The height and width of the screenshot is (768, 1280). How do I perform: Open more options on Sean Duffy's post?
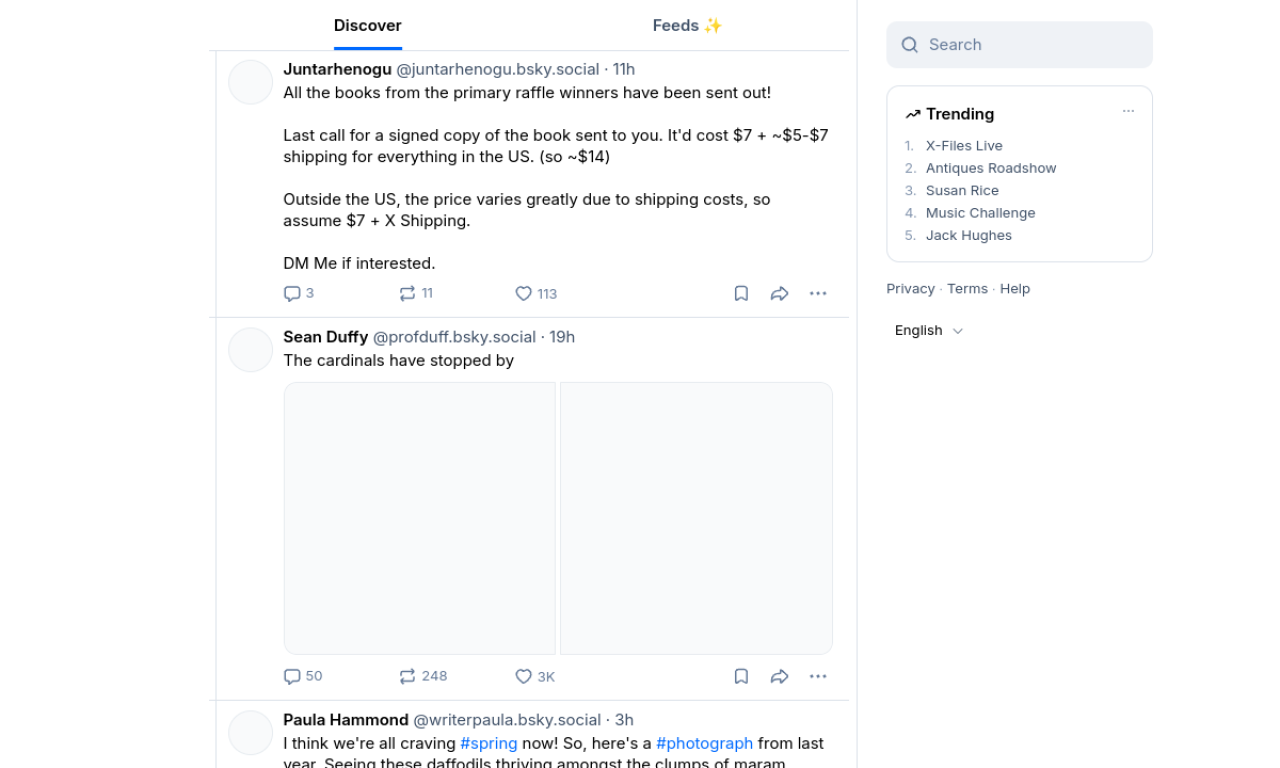(818, 676)
